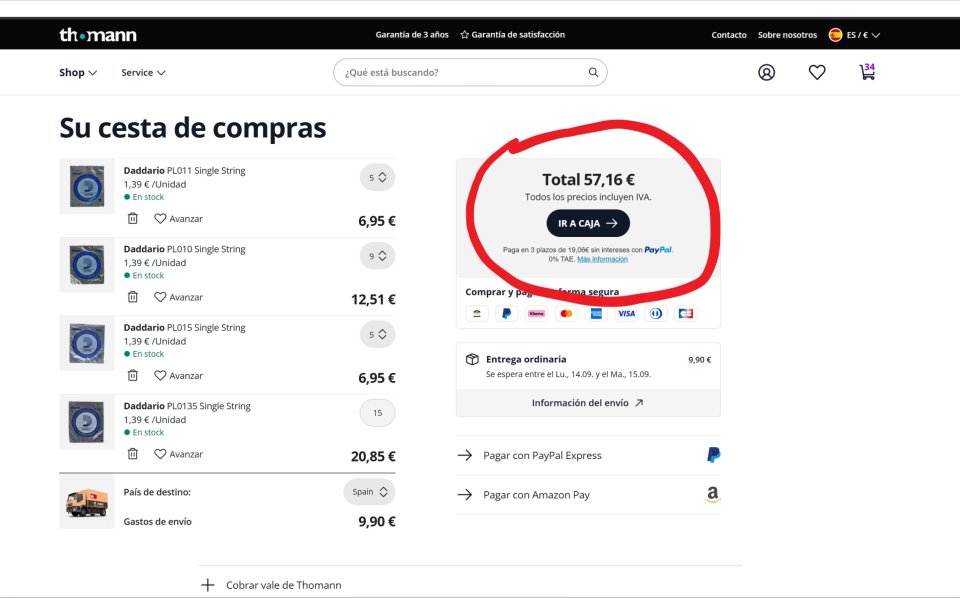Open Sobre nosotros link
Image resolution: width=960 pixels, height=598 pixels.
tap(787, 35)
